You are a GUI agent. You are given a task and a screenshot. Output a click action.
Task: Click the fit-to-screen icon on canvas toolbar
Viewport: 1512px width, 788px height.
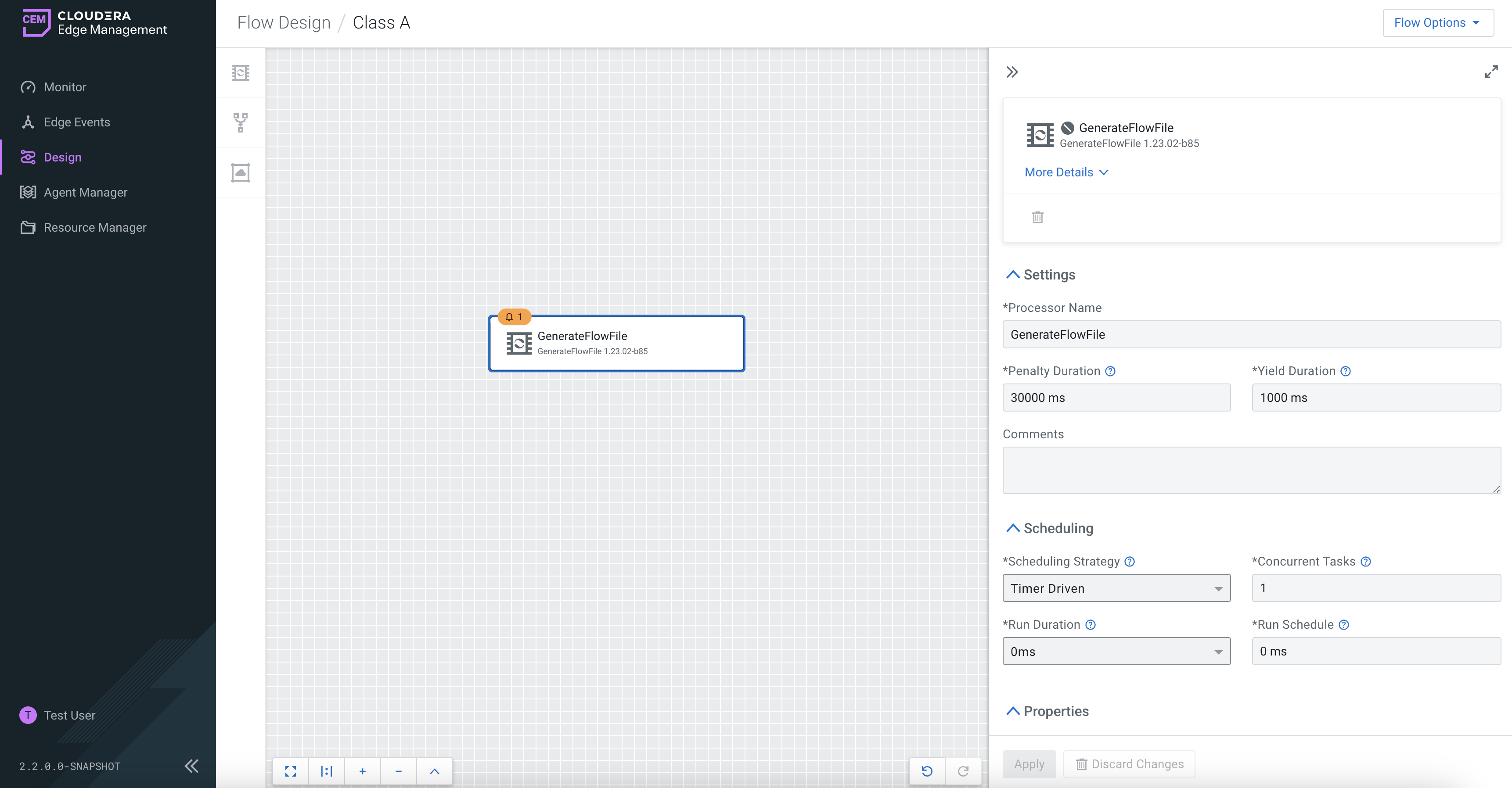(291, 771)
